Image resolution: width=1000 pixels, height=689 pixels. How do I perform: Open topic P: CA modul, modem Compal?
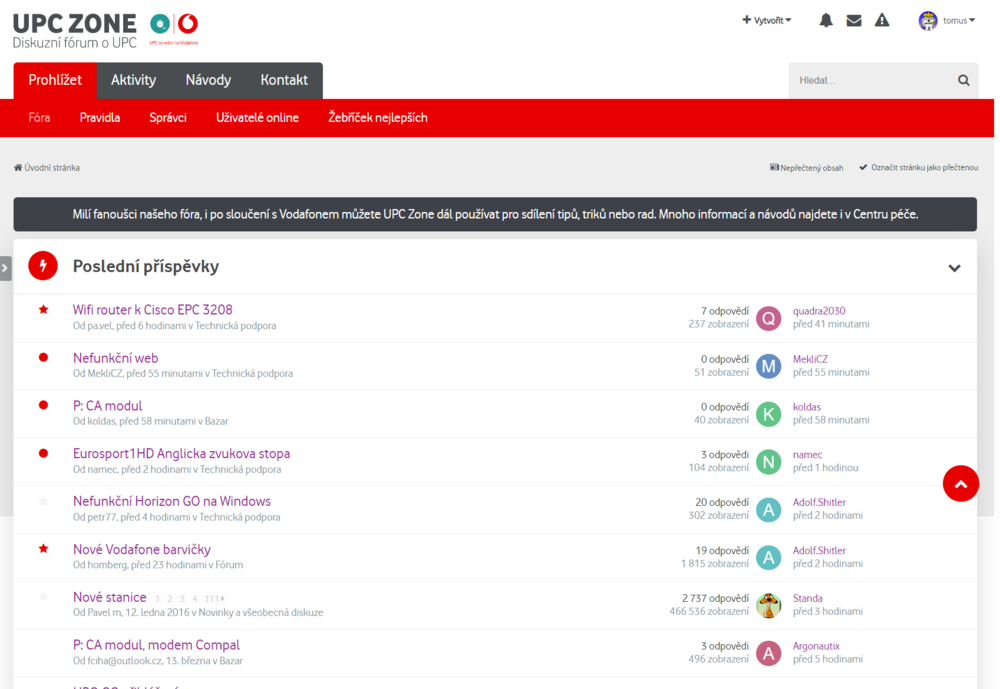pyautogui.click(x=156, y=645)
